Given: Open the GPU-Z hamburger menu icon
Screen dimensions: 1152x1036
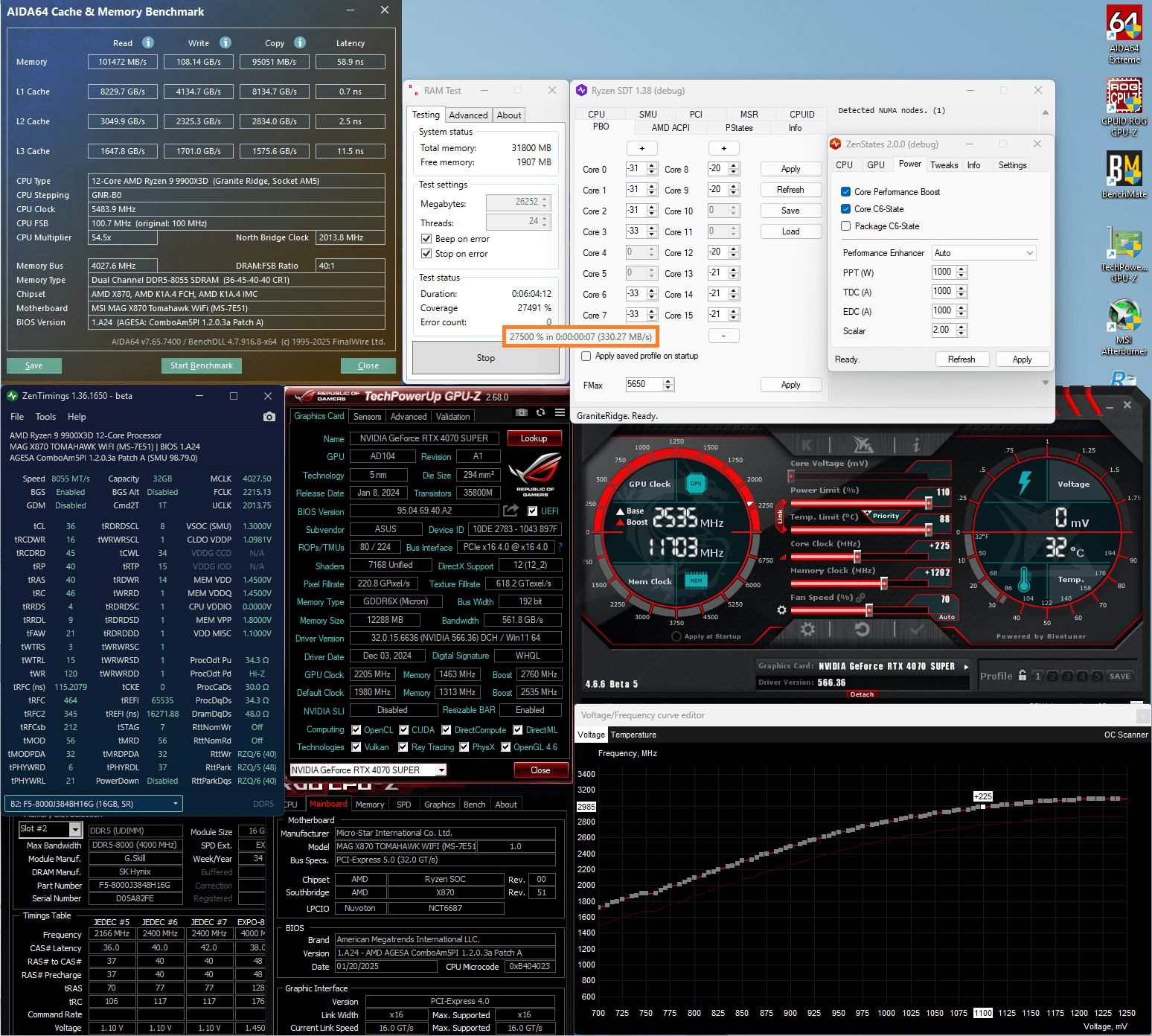Looking at the screenshot, I should [x=560, y=412].
